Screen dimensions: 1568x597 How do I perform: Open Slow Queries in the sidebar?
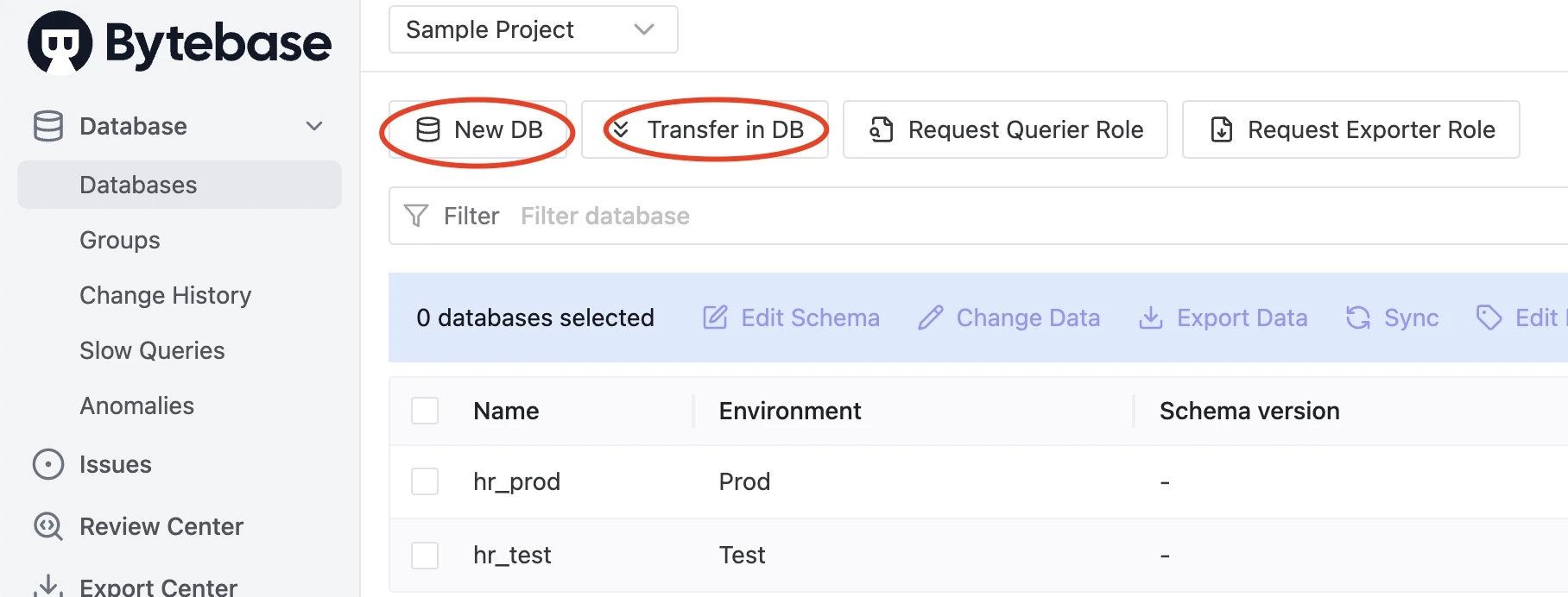coord(152,350)
